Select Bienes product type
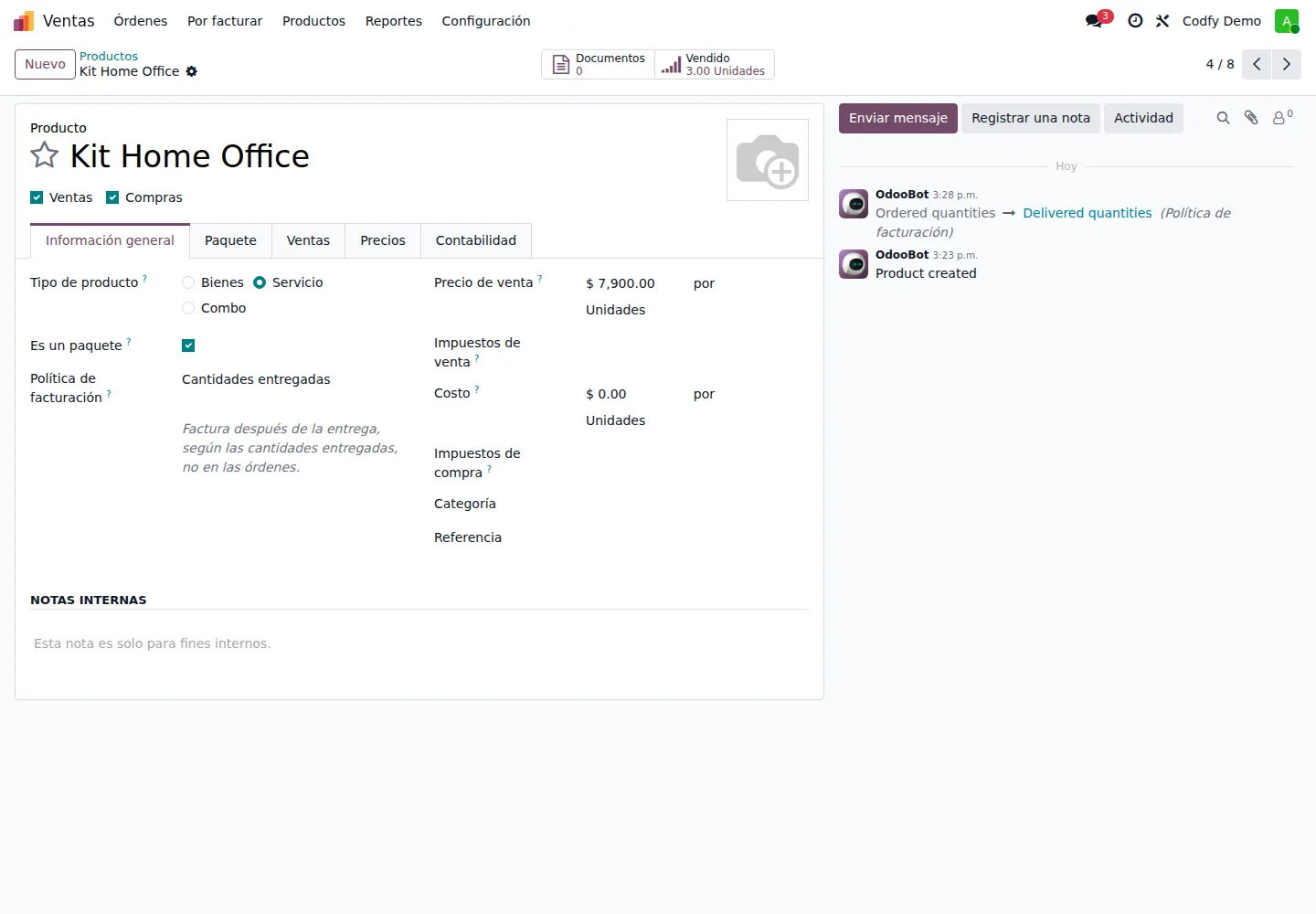Image resolution: width=1316 pixels, height=914 pixels. [x=188, y=282]
